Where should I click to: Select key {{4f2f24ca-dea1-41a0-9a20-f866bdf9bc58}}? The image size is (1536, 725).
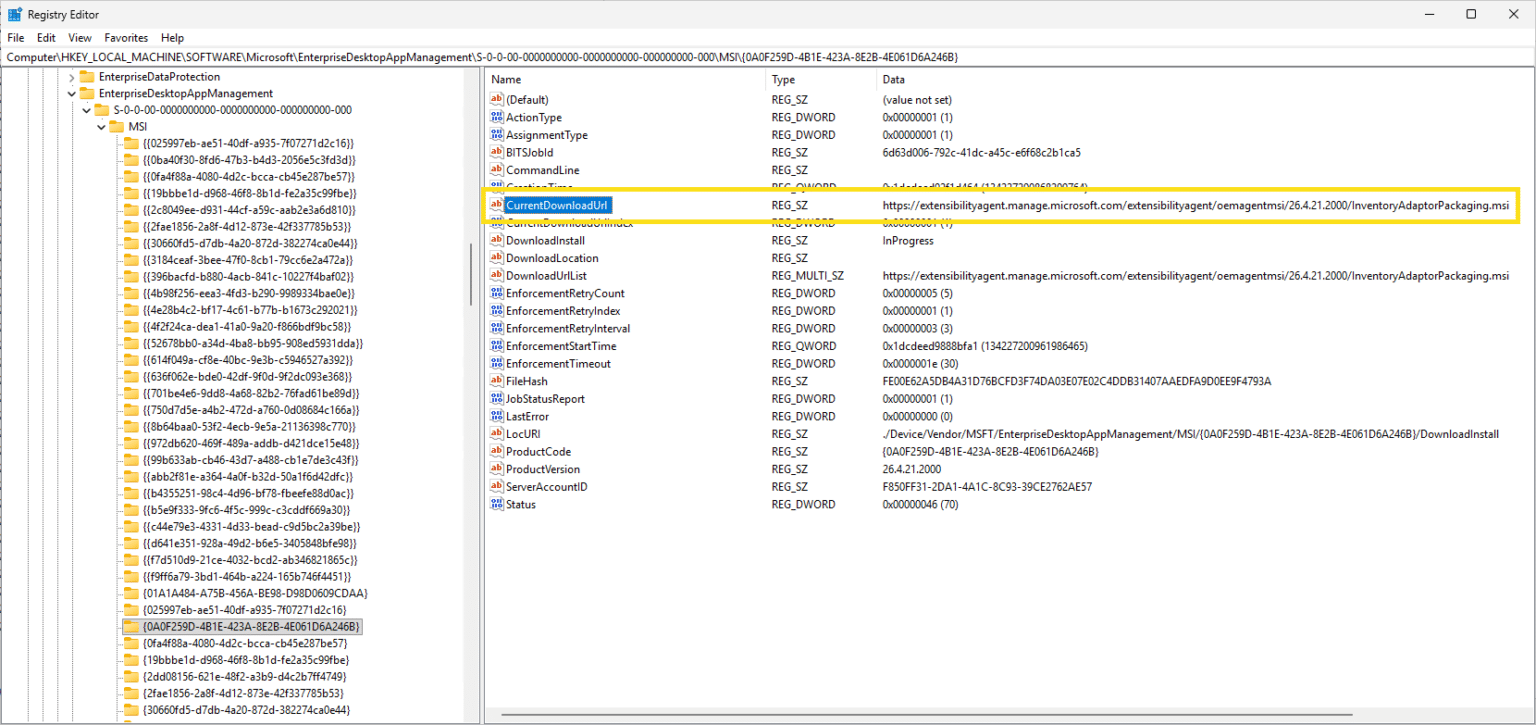(x=247, y=326)
